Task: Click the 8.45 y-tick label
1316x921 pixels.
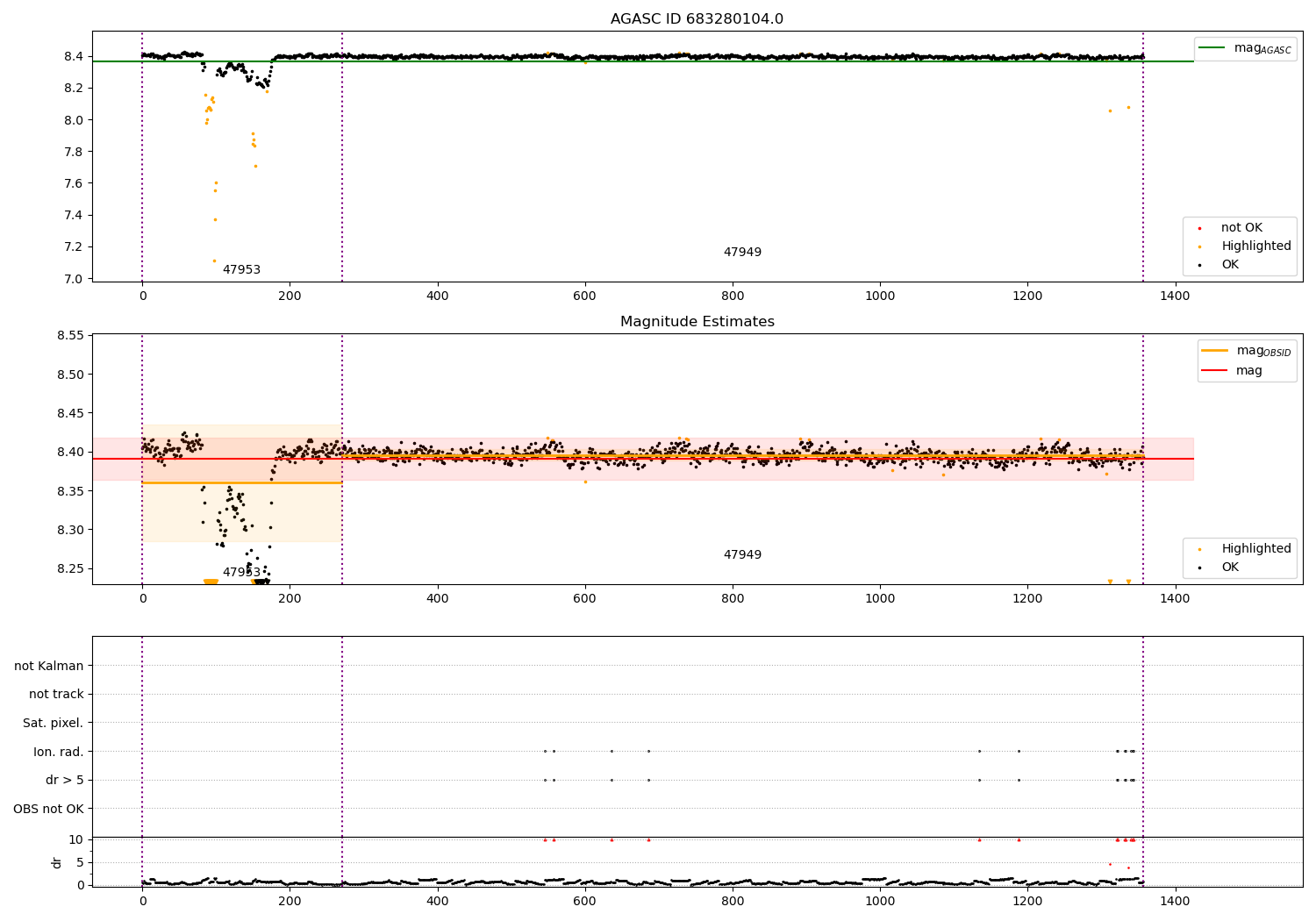Action: click(70, 414)
